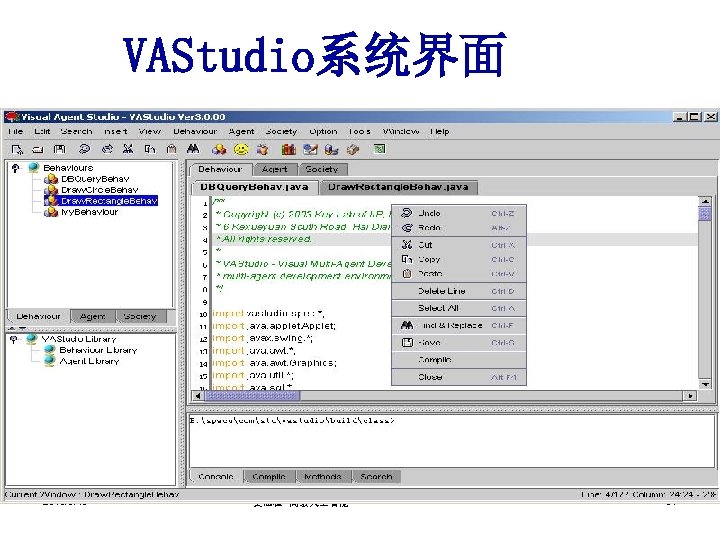The width and height of the screenshot is (720, 540).
Task: Click the Copy toolbar icon
Action: point(150,149)
